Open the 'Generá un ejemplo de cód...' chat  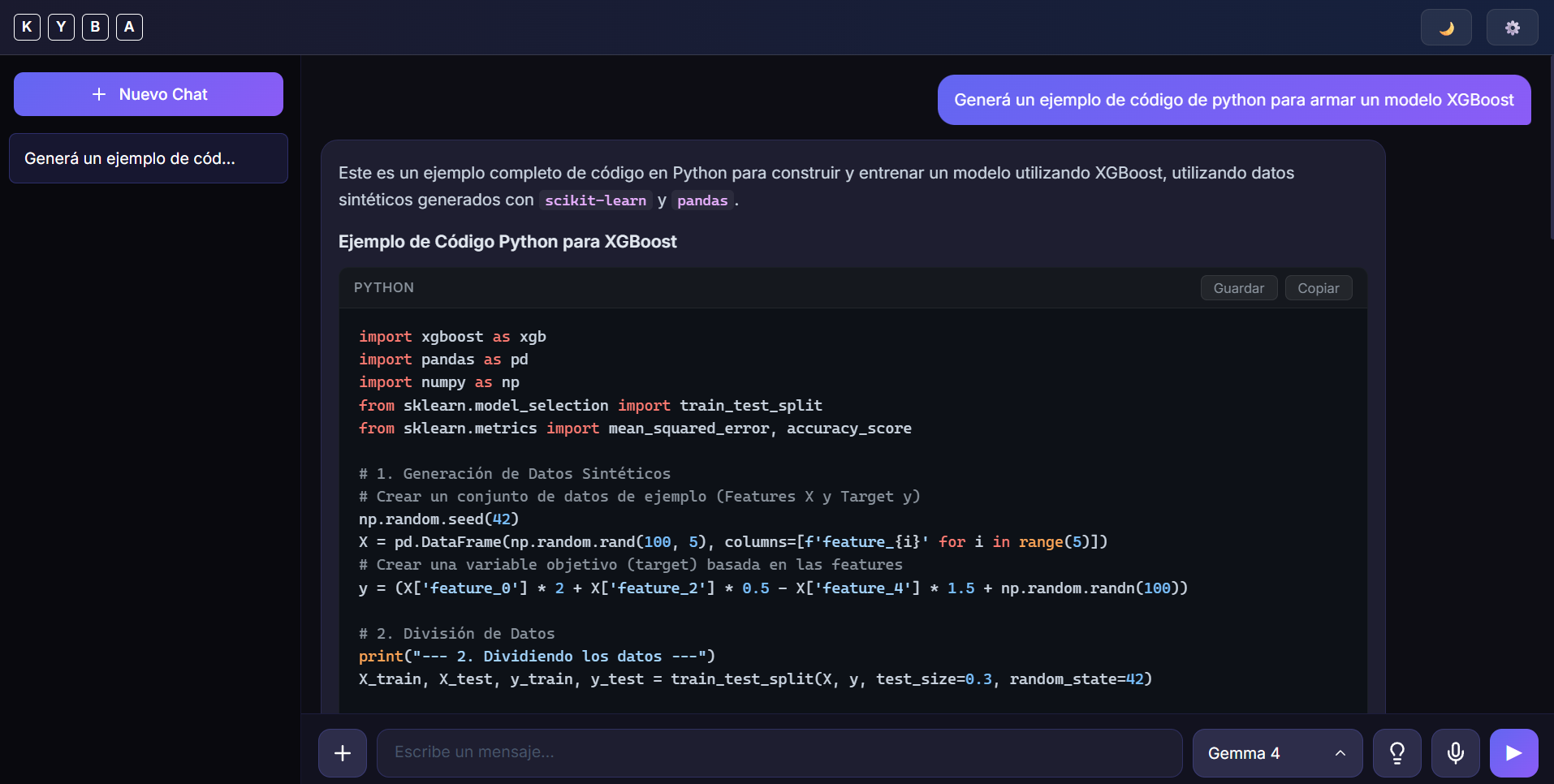coord(149,158)
